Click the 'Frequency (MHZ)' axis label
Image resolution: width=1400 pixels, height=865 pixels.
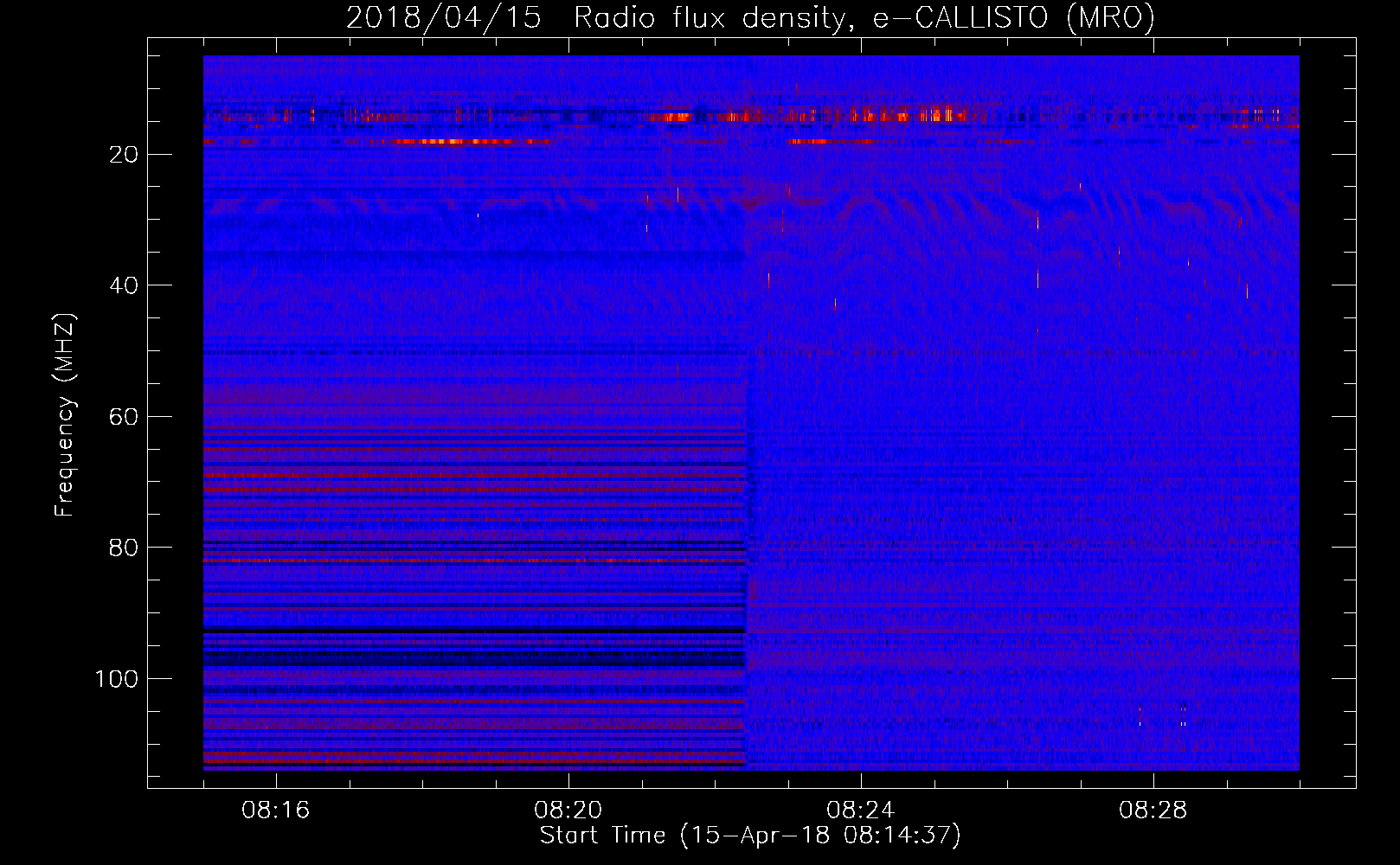[65, 415]
